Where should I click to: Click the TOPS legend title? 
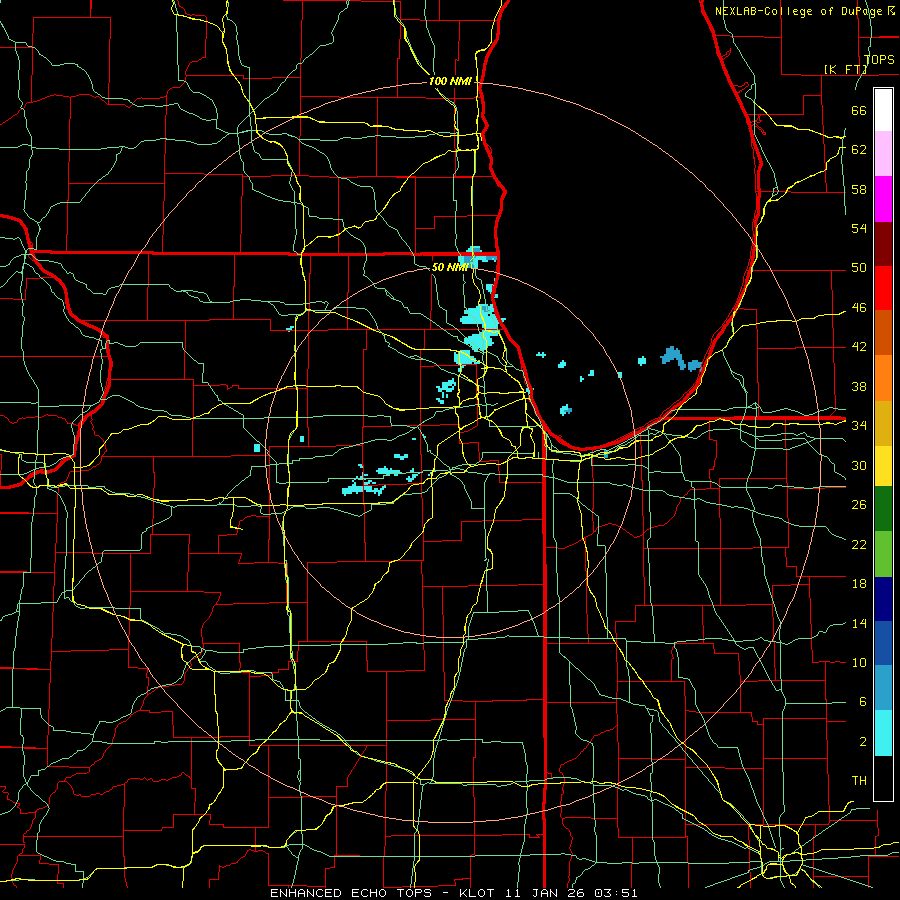point(879,60)
